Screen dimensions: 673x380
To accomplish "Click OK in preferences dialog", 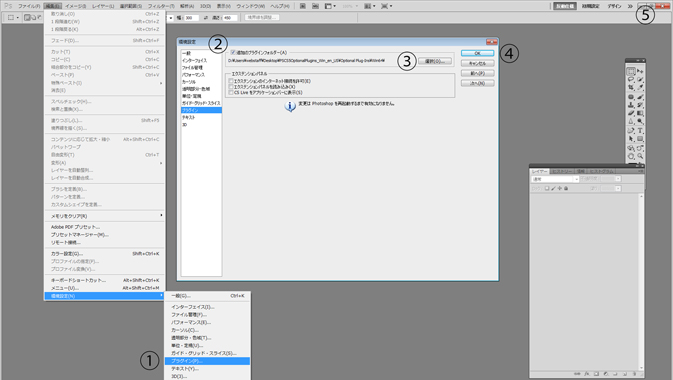I will [477, 53].
